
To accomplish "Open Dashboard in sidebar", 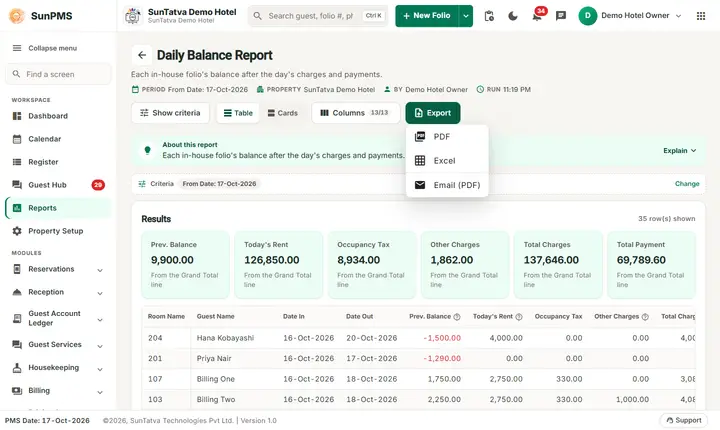I will coord(58,116).
